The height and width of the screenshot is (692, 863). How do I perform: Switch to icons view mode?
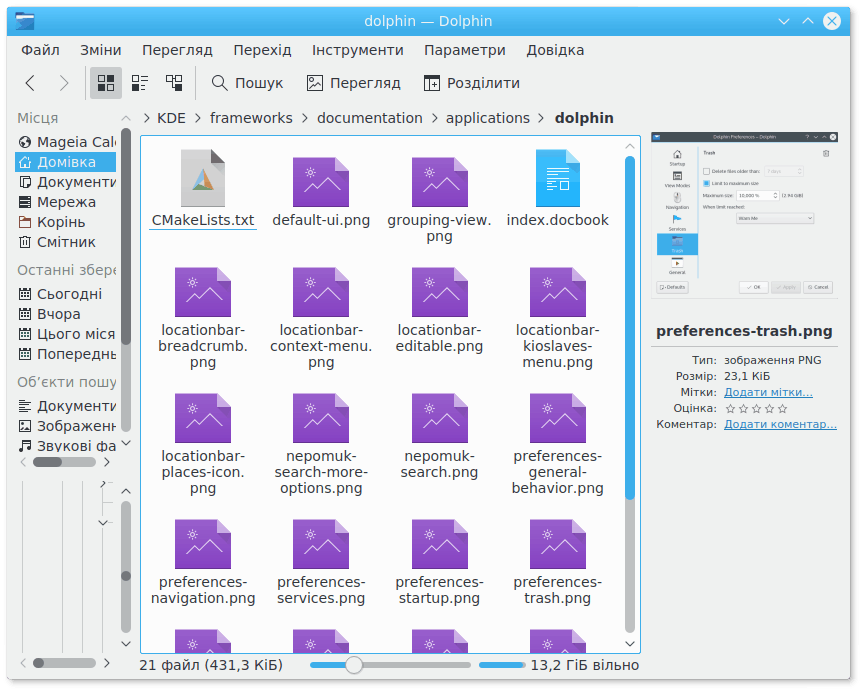(x=105, y=83)
